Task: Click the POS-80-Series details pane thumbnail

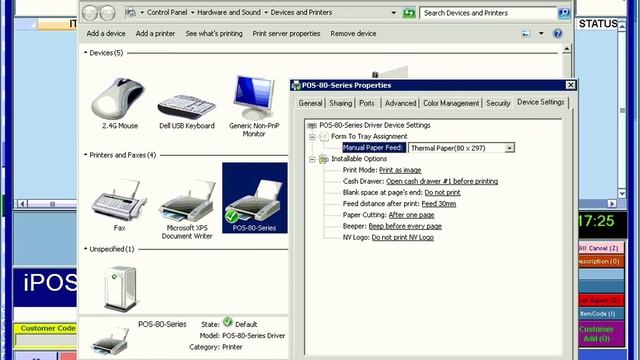Action: click(110, 341)
